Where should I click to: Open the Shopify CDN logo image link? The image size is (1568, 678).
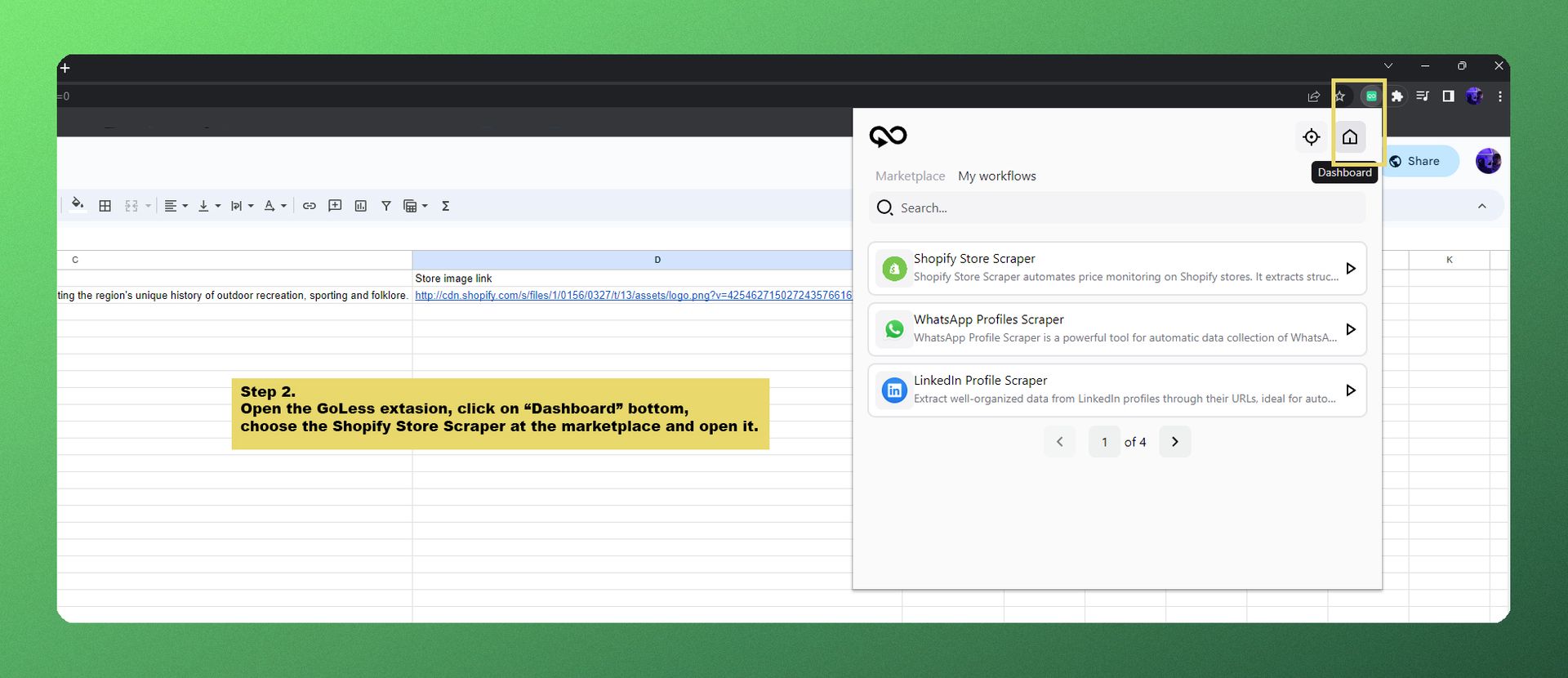(x=634, y=296)
